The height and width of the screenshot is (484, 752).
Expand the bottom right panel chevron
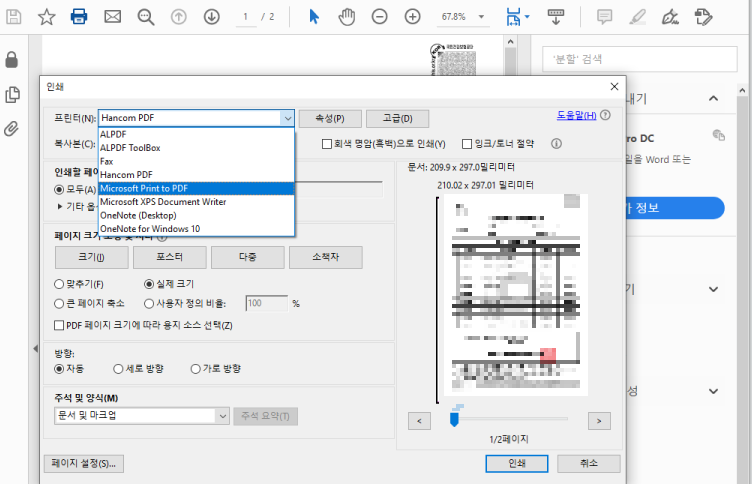tap(714, 391)
